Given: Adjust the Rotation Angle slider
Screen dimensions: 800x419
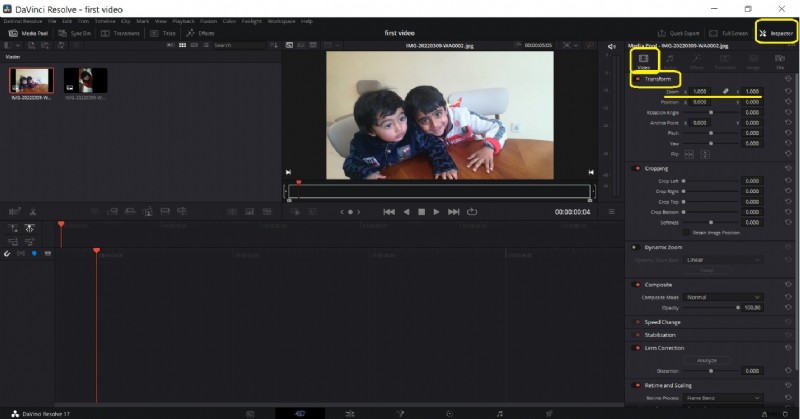Looking at the screenshot, I should click(711, 112).
